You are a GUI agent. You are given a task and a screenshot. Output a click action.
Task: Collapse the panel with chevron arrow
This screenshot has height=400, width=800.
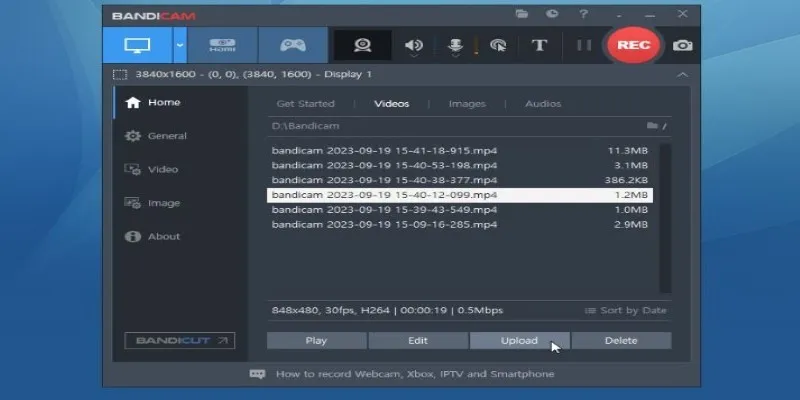682,75
